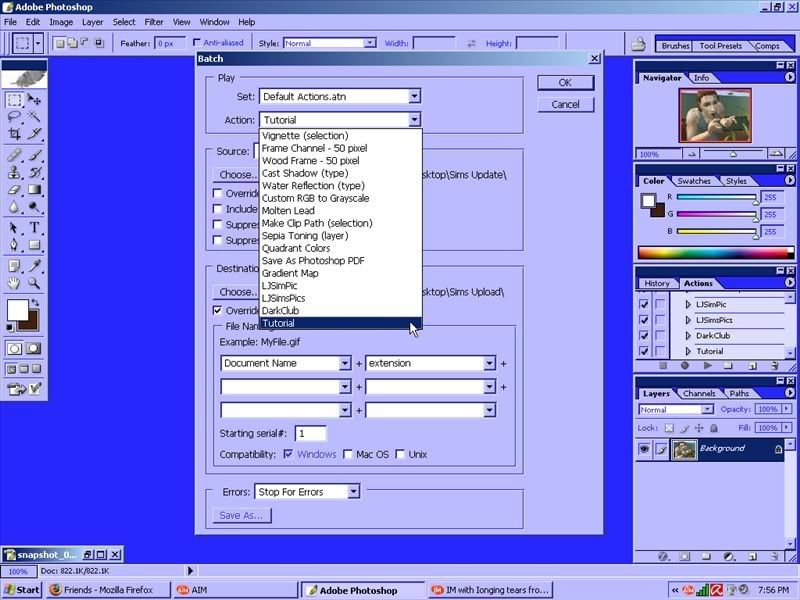
Task: Toggle checkmark for DarkClub action
Action: tap(644, 335)
